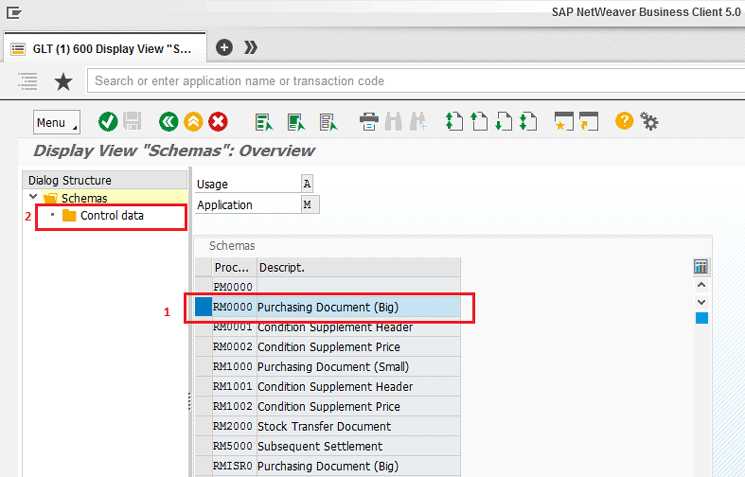Open the Menu dropdown button
Screen dimensions: 745x477
(56, 122)
